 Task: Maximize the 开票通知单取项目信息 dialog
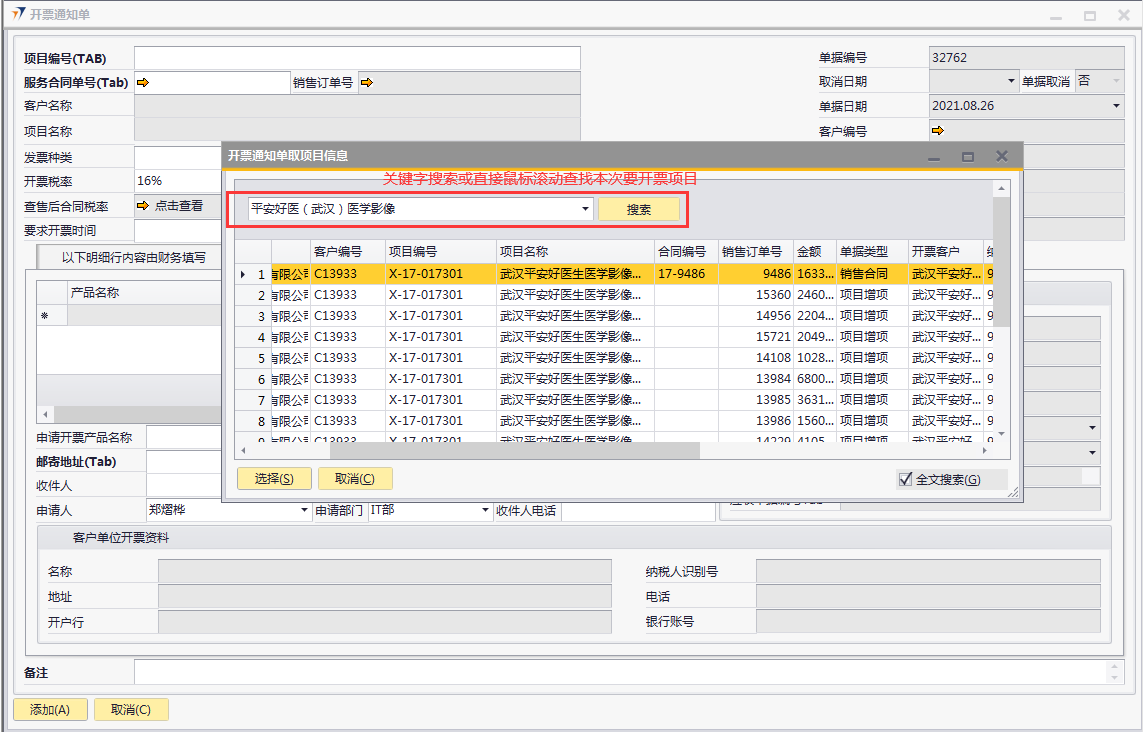(967, 157)
